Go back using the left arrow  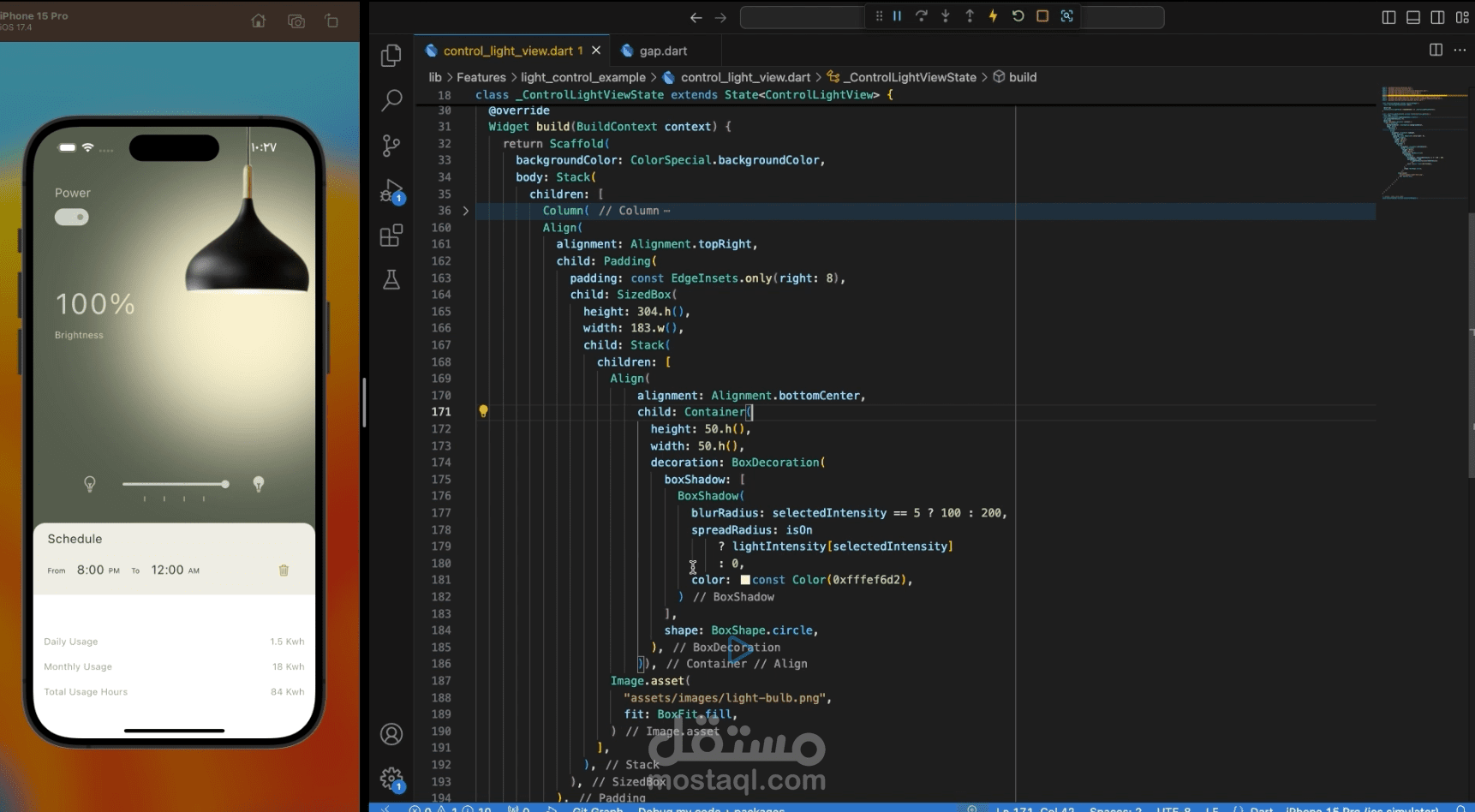coord(696,17)
